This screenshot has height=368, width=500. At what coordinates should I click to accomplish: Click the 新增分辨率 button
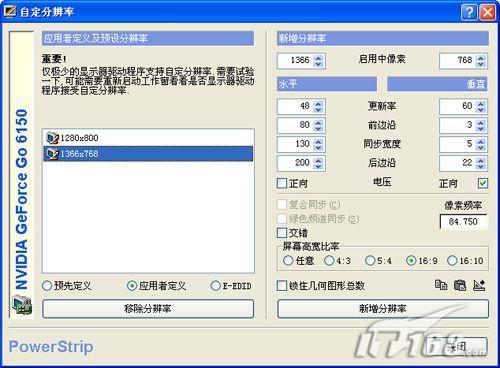(x=383, y=309)
